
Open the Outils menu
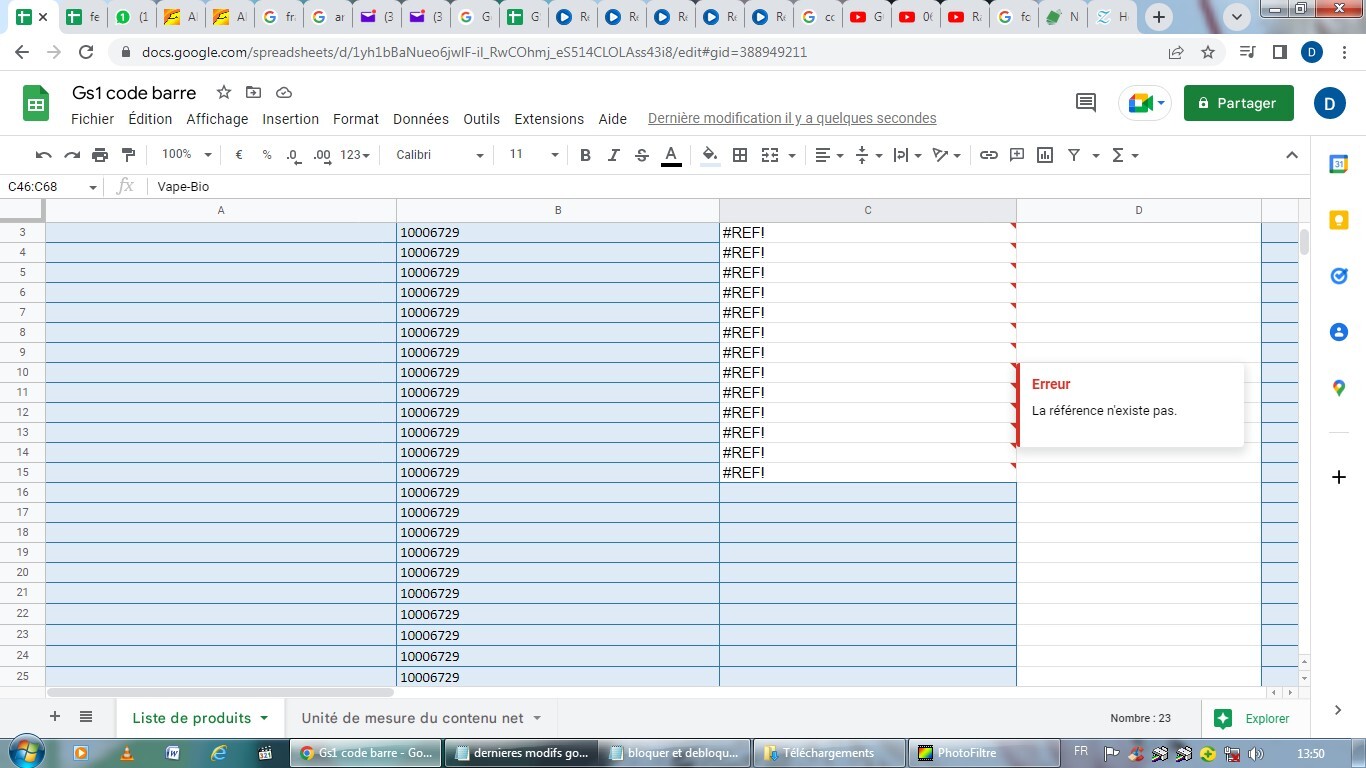(481, 119)
